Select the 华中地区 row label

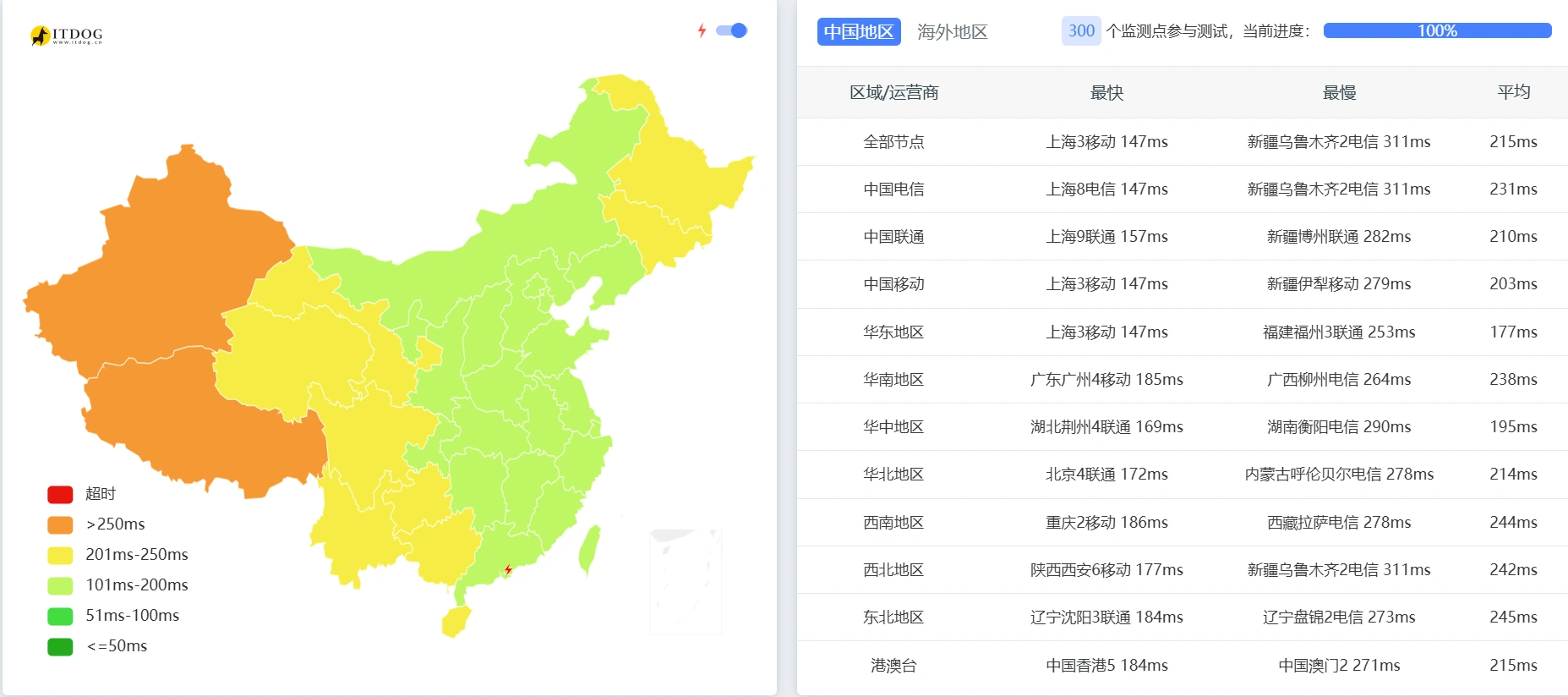[x=893, y=427]
